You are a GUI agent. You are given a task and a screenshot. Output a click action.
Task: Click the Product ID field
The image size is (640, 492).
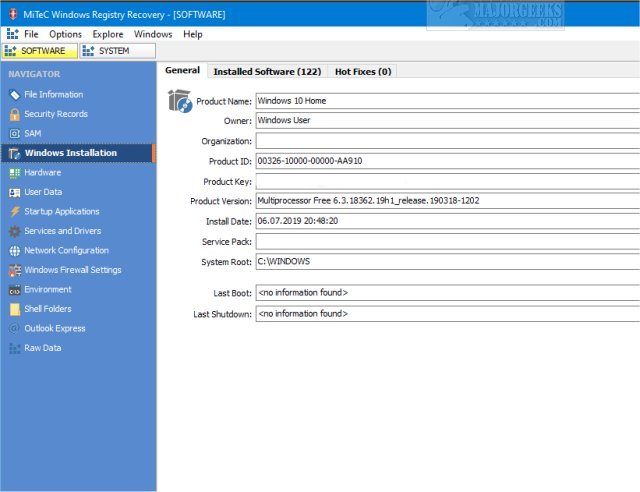447,161
